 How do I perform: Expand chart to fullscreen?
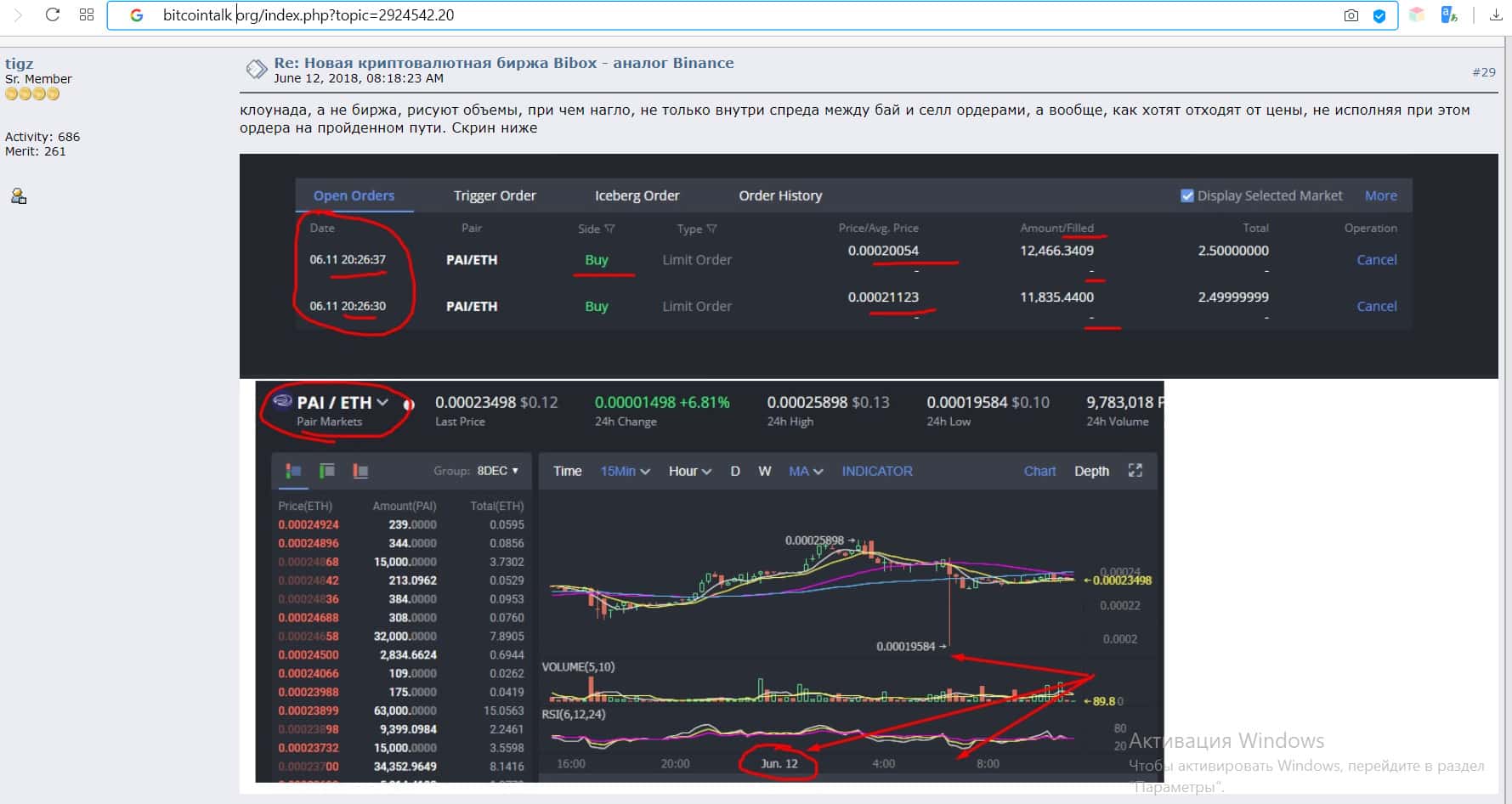point(1135,470)
